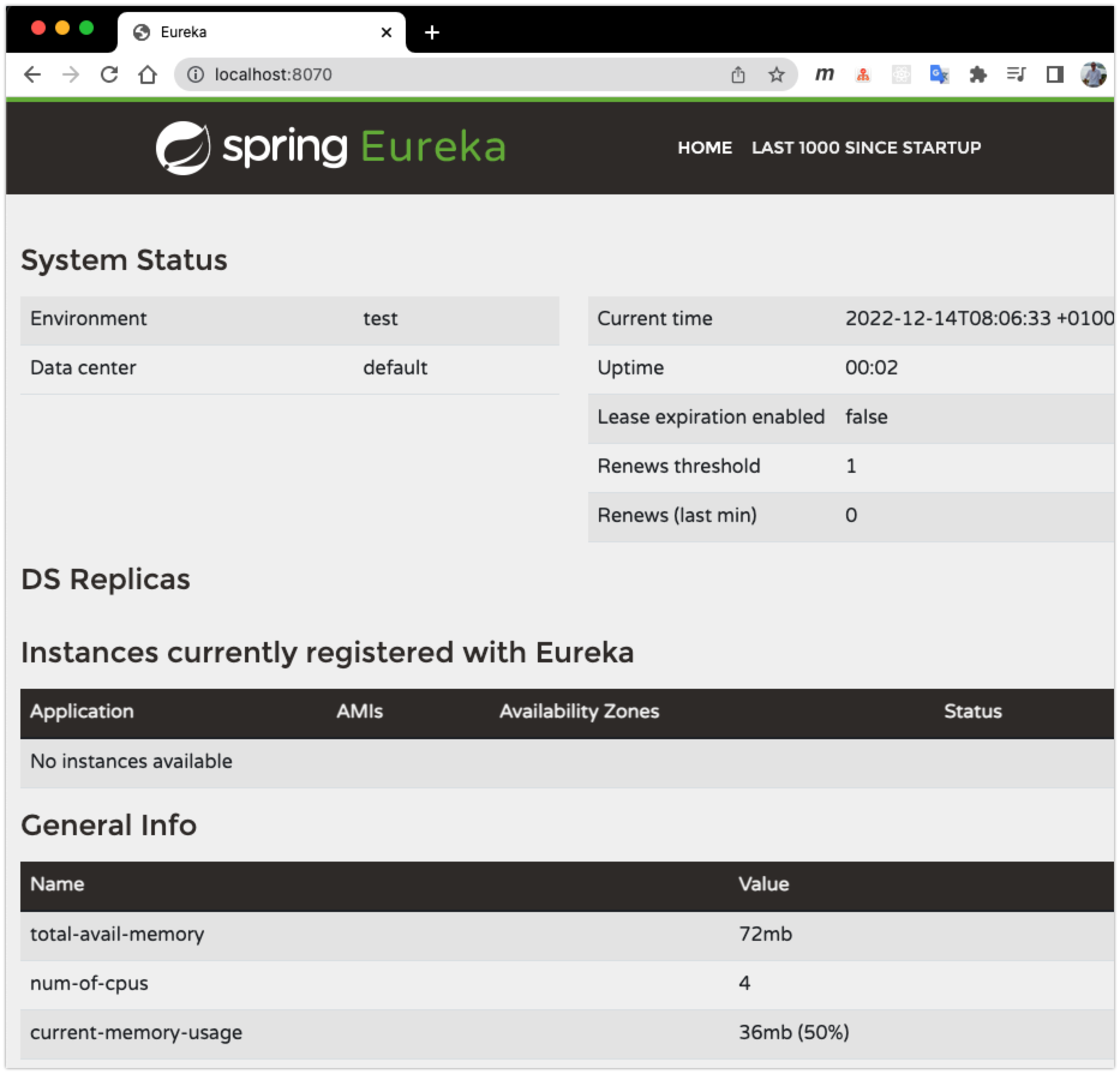Click the Availability Zones column header
The width and height of the screenshot is (1120, 1074).
click(x=579, y=712)
